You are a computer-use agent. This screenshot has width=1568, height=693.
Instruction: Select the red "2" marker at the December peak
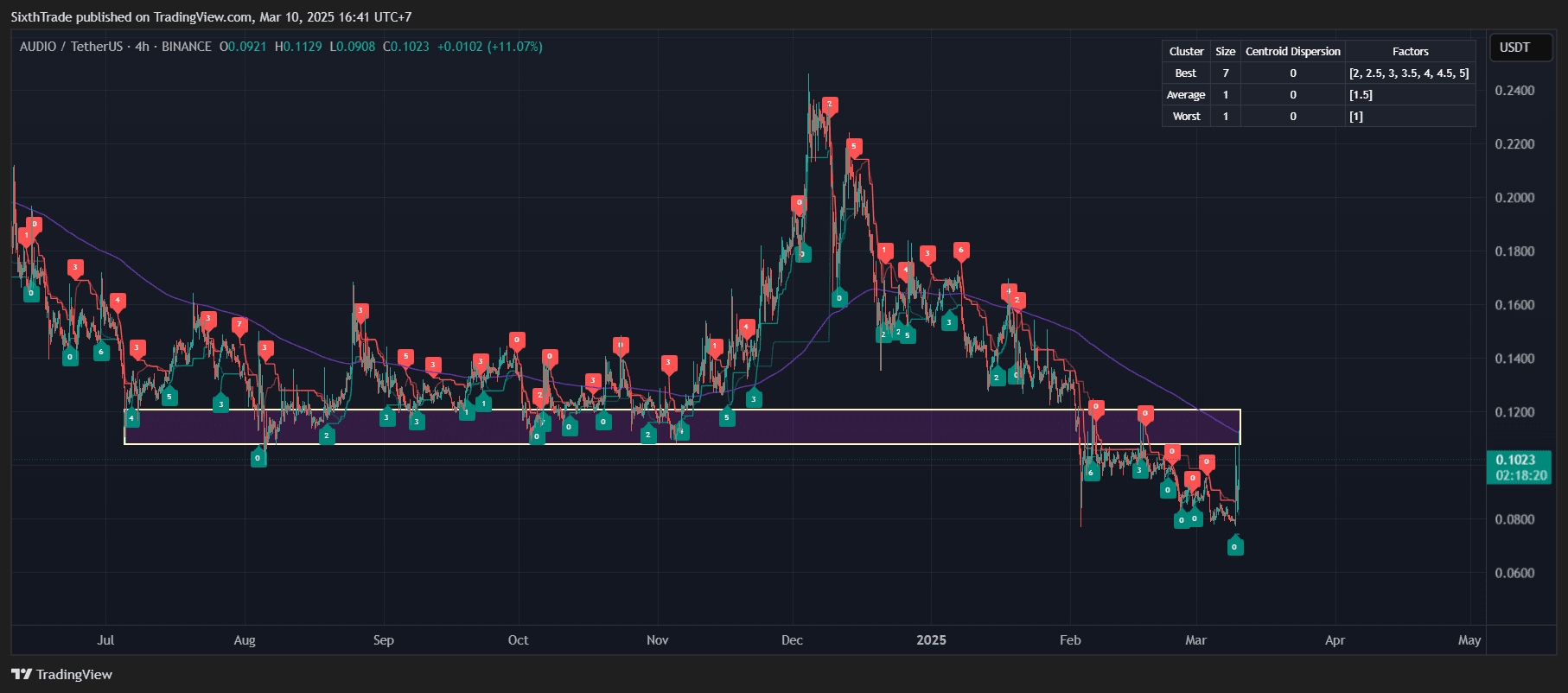(x=830, y=105)
